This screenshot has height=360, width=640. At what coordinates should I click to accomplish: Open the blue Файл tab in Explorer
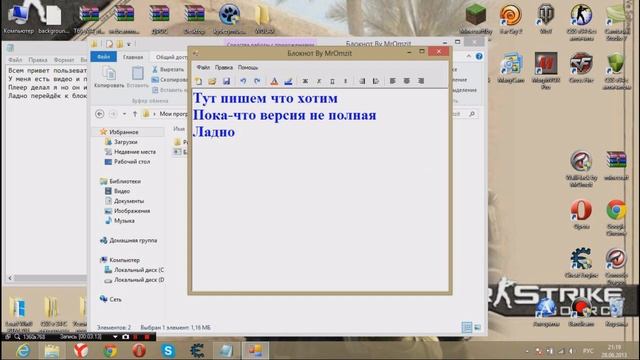click(x=103, y=57)
